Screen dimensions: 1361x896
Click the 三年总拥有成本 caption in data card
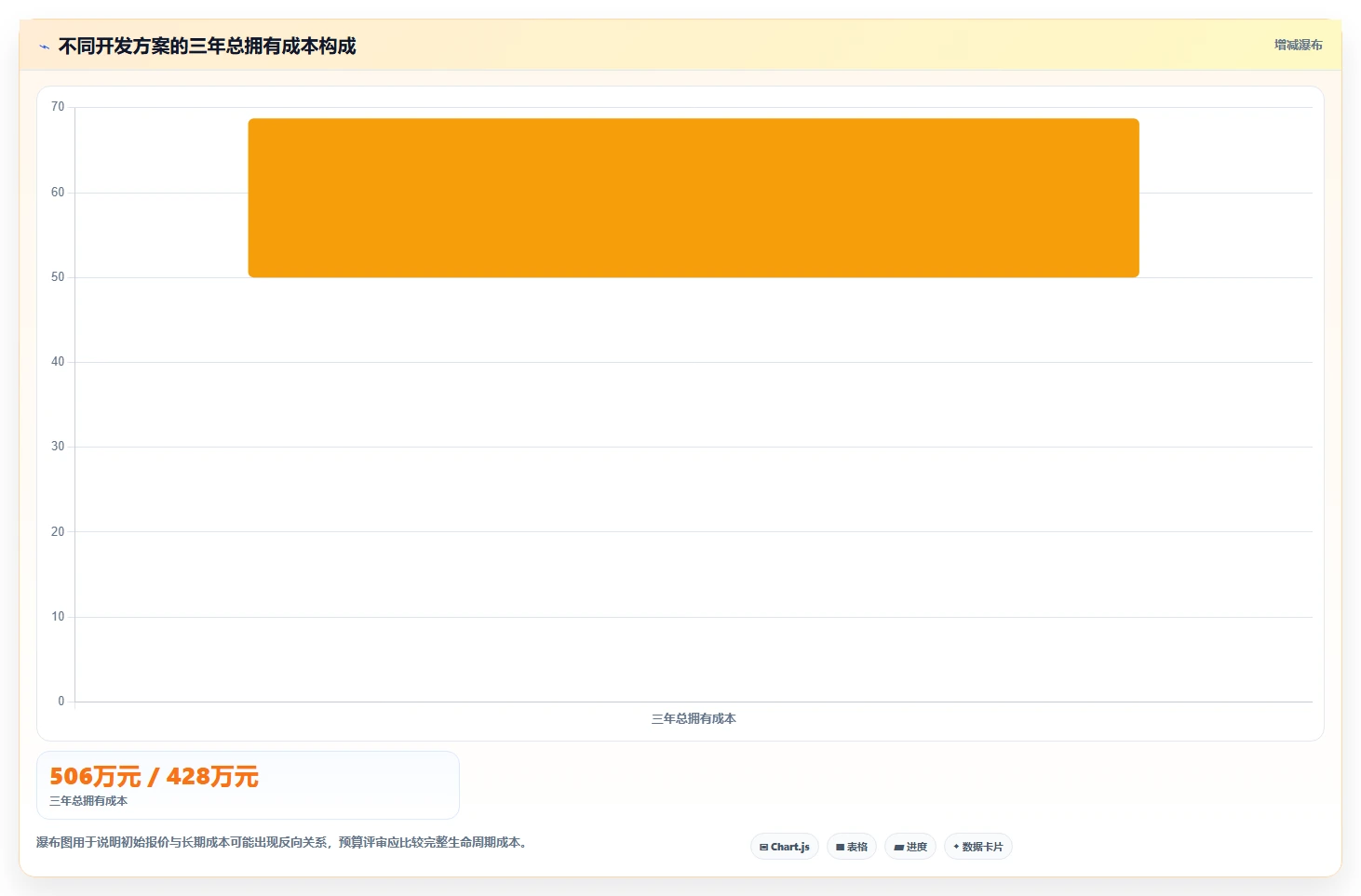pos(88,800)
